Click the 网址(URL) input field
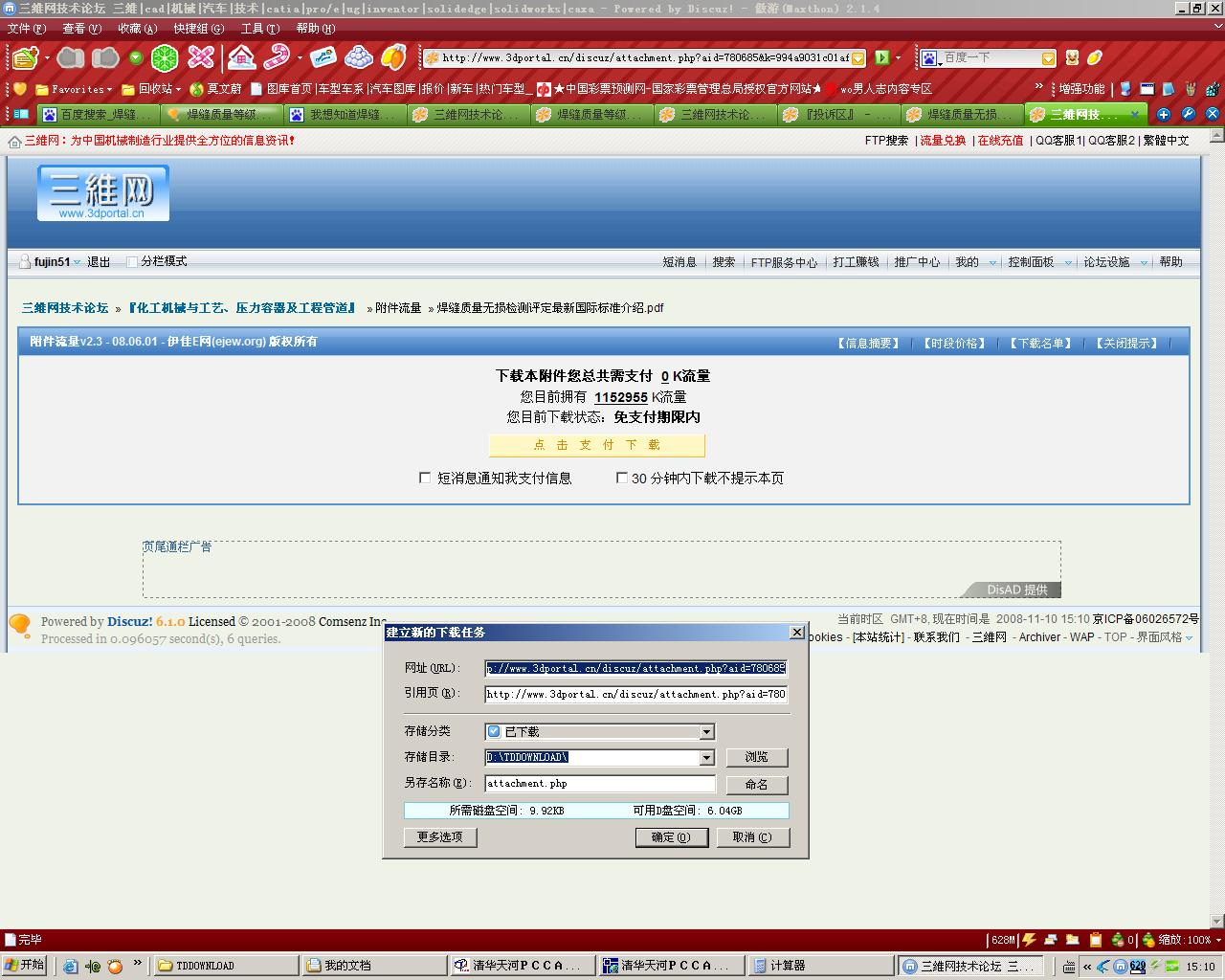This screenshot has width=1225, height=980. coord(636,668)
